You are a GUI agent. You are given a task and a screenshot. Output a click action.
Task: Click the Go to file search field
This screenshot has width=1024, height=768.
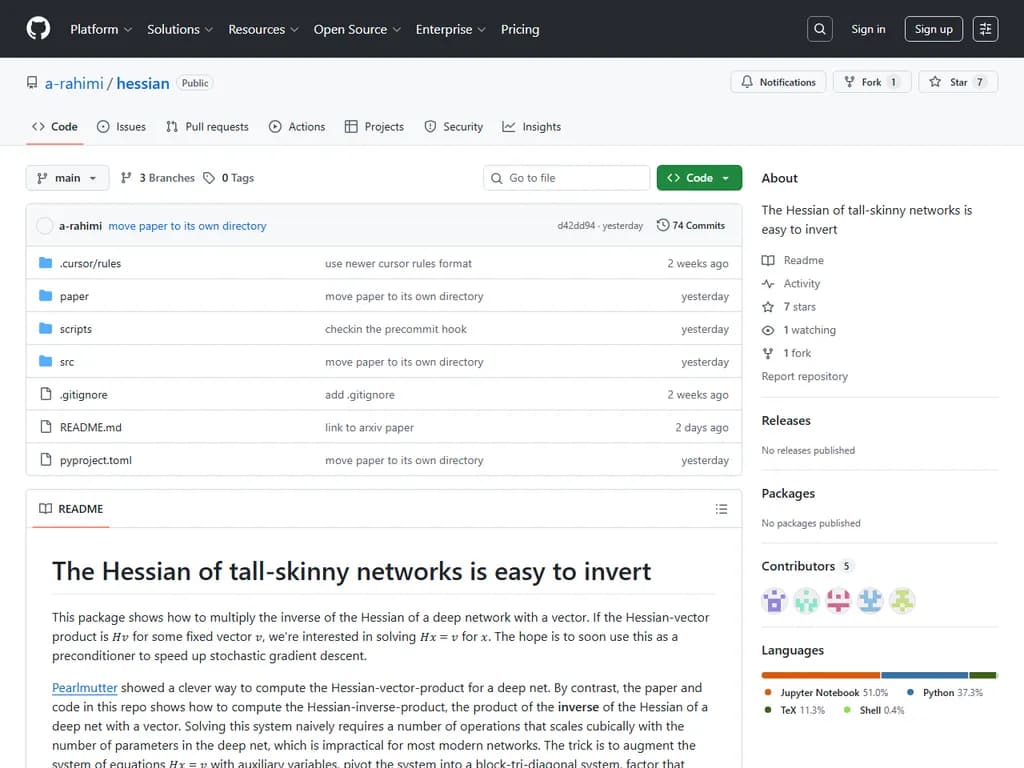(567, 178)
